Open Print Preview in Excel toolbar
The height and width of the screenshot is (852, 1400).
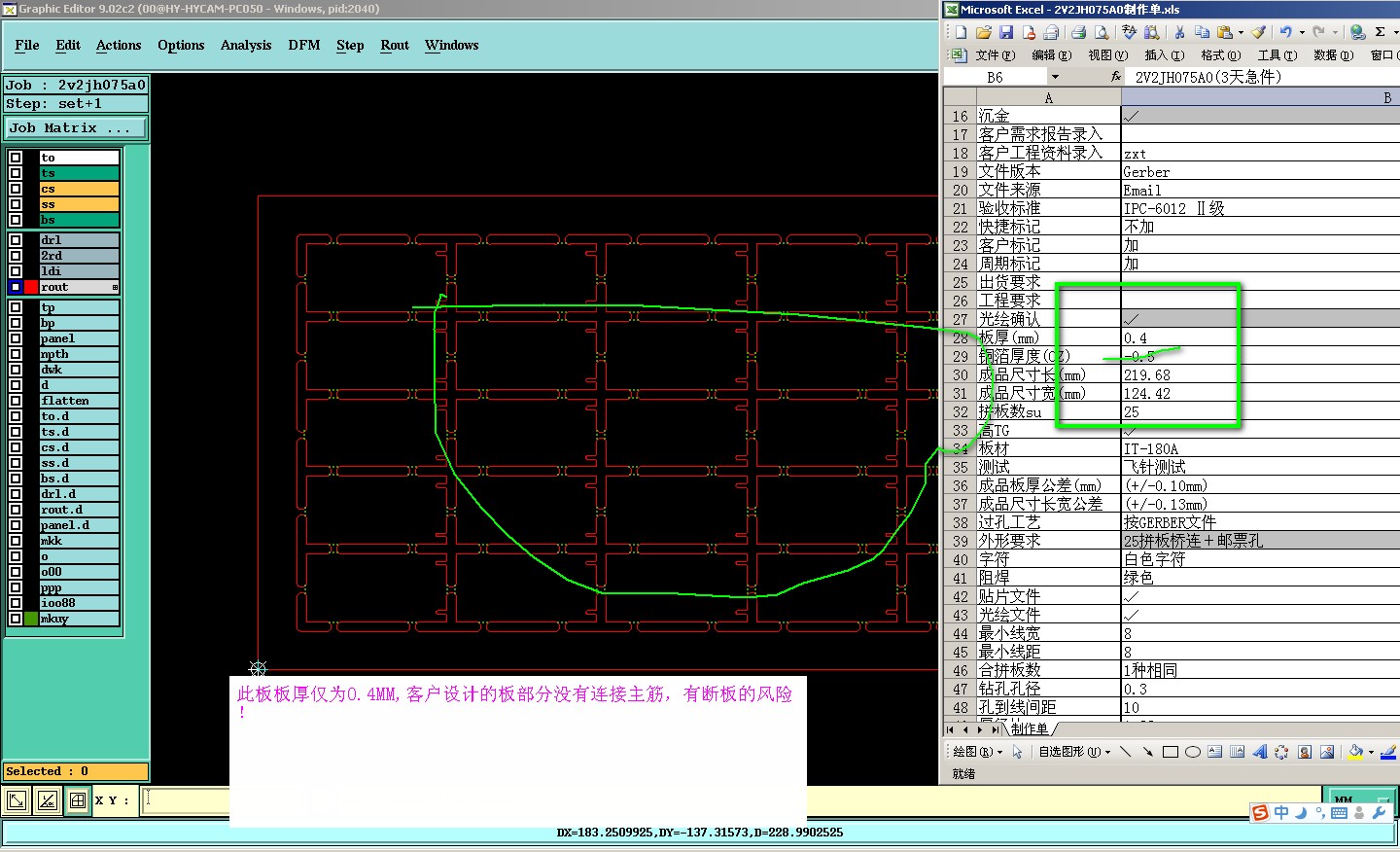(1101, 32)
